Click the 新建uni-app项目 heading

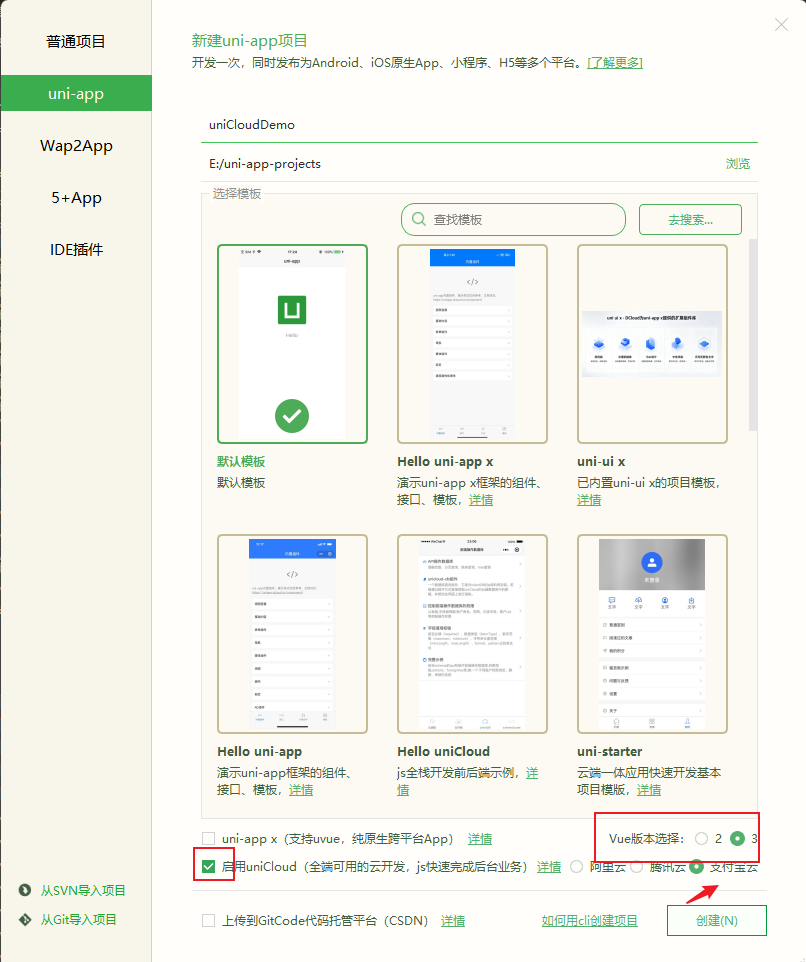[249, 40]
